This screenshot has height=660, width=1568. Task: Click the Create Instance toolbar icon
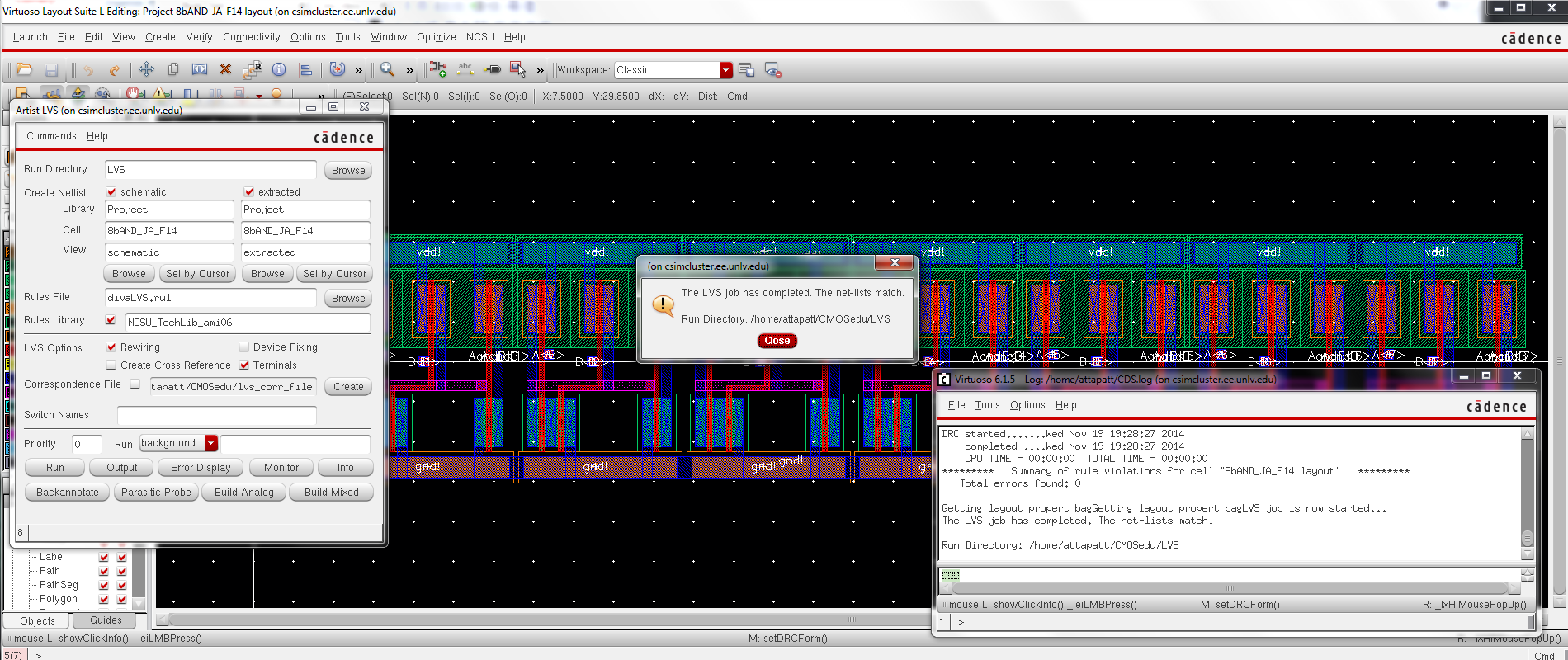tap(438, 69)
